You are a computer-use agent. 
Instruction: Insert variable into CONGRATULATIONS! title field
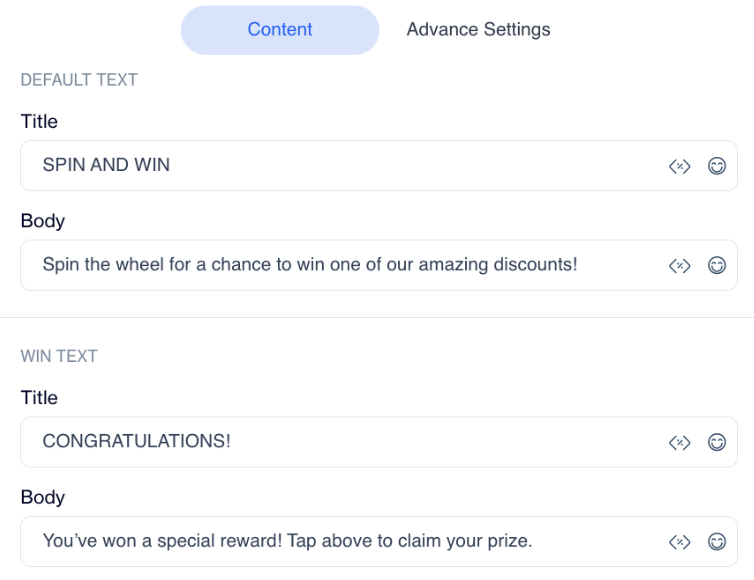680,442
